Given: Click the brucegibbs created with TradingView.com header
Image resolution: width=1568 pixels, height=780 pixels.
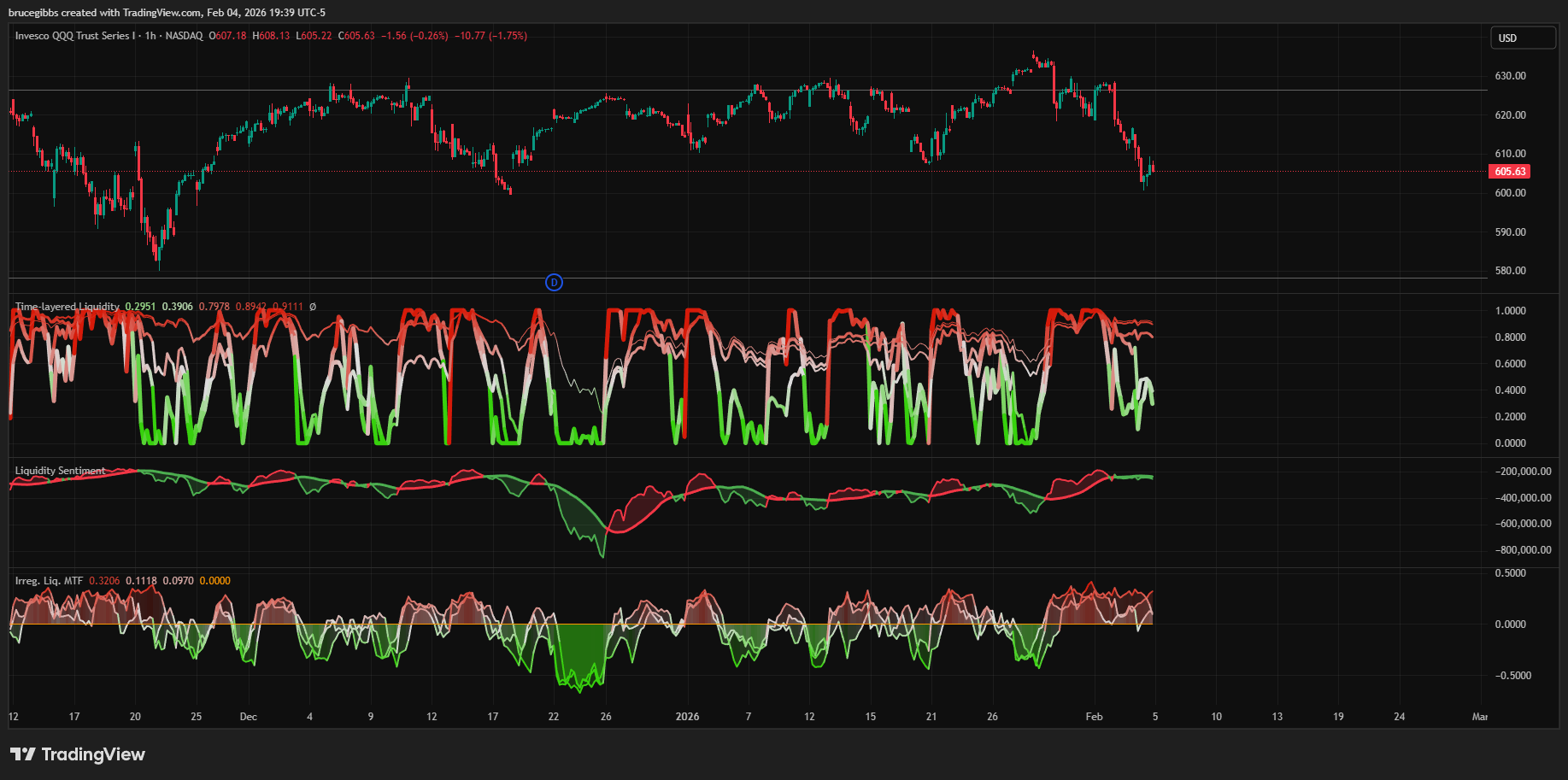Looking at the screenshot, I should [x=167, y=13].
